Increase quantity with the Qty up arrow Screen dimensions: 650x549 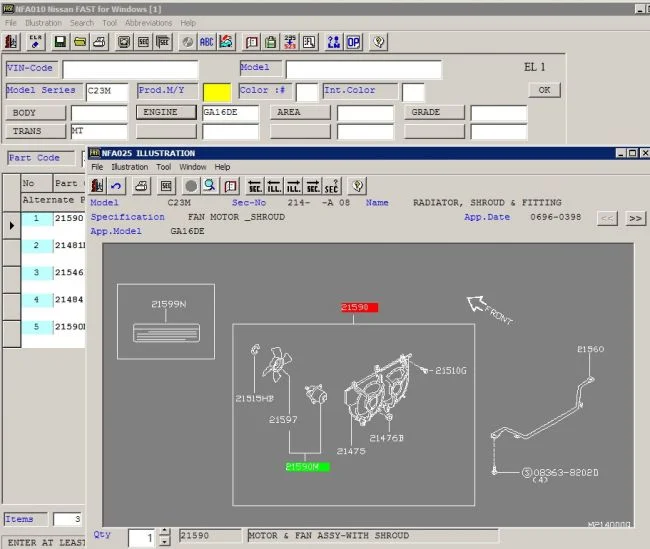[x=164, y=532]
